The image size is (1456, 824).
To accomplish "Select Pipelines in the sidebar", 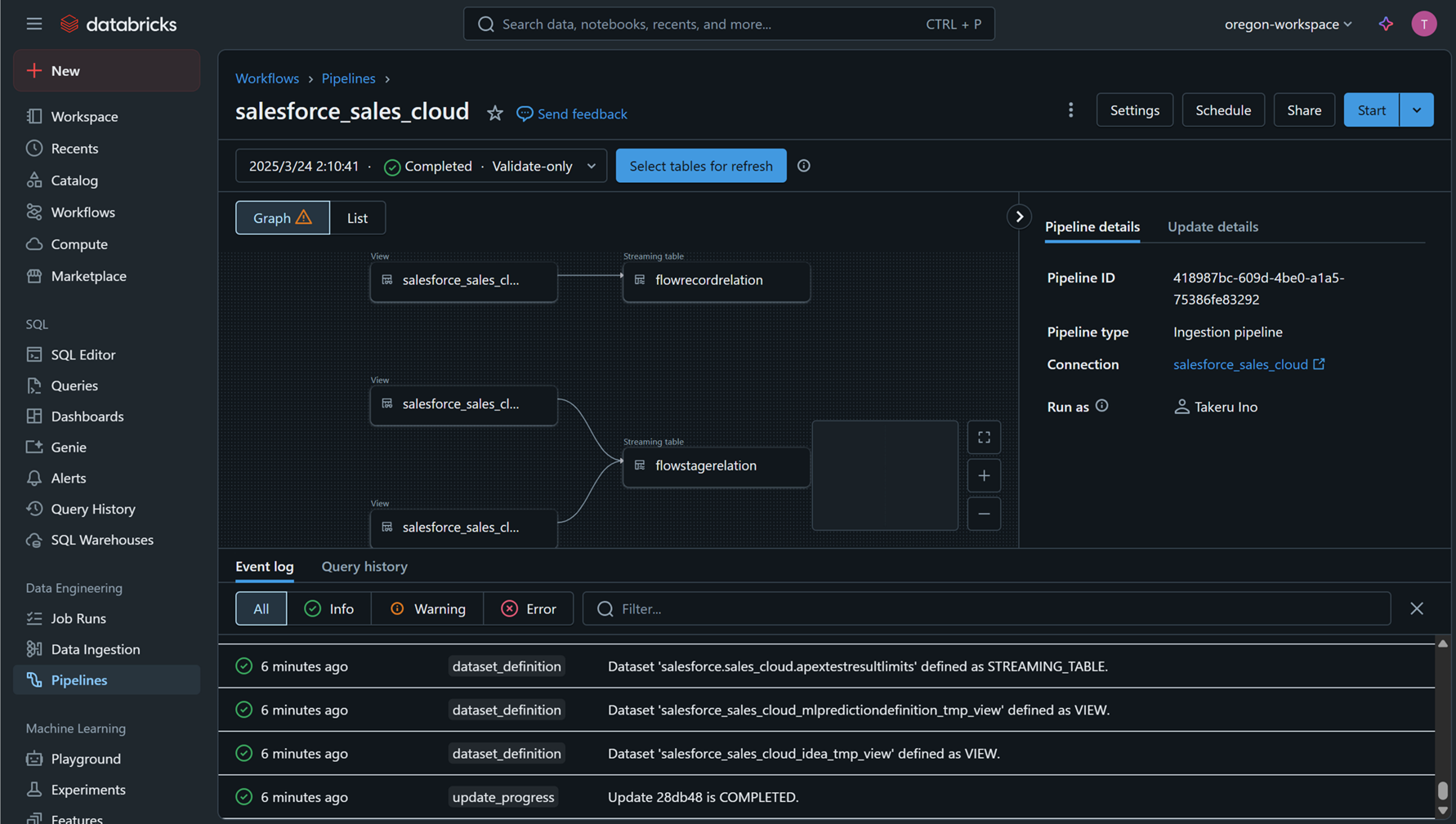I will tap(107, 679).
